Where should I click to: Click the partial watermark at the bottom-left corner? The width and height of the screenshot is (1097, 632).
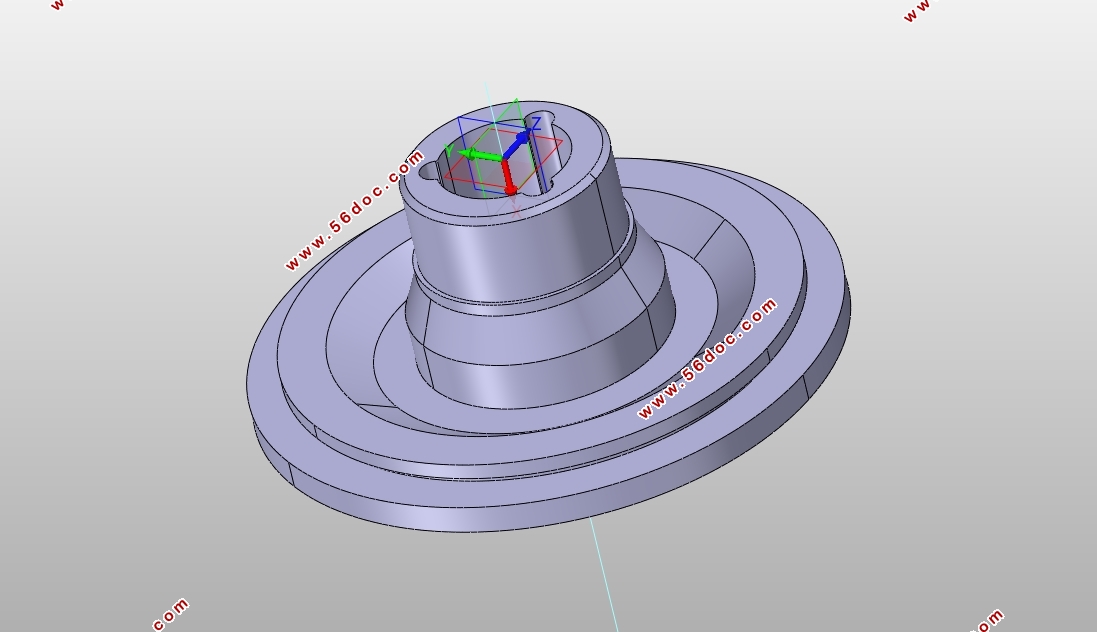tap(170, 614)
